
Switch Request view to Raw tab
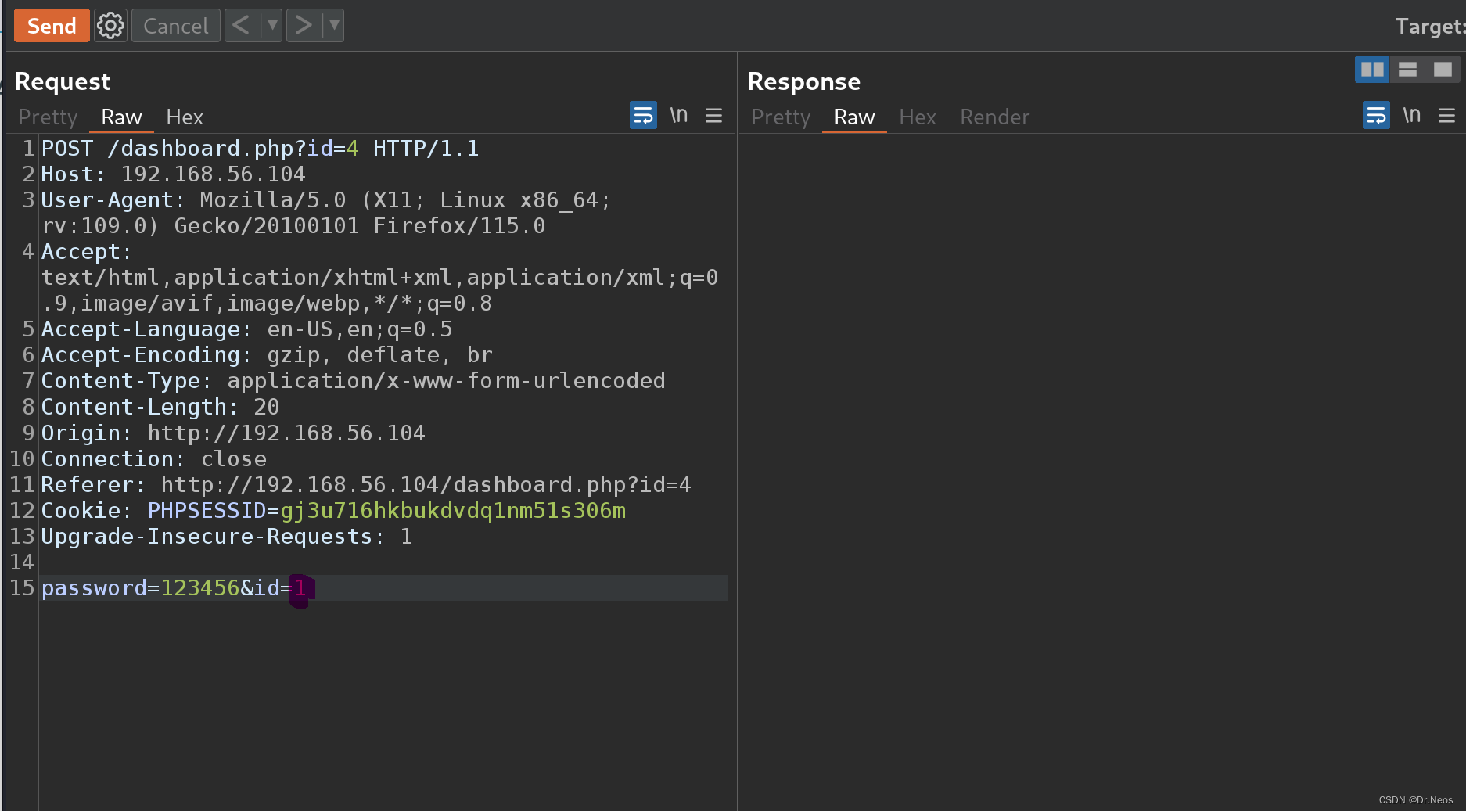point(121,117)
